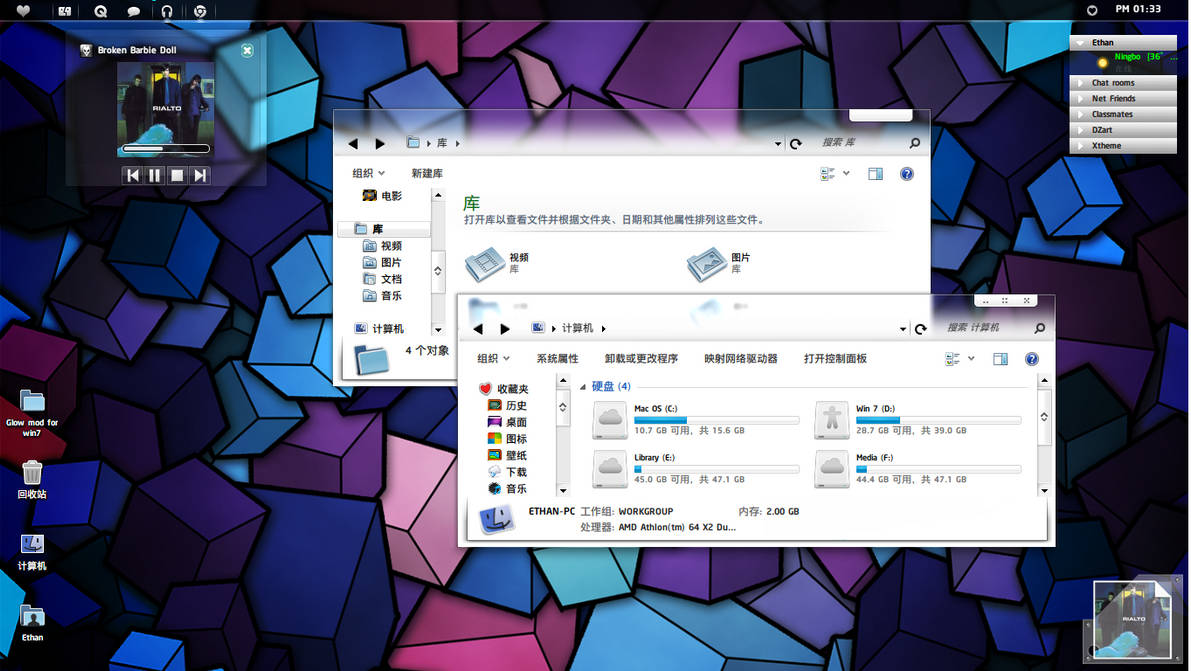
Task: Open the headphones icon in the top dock
Action: point(166,10)
